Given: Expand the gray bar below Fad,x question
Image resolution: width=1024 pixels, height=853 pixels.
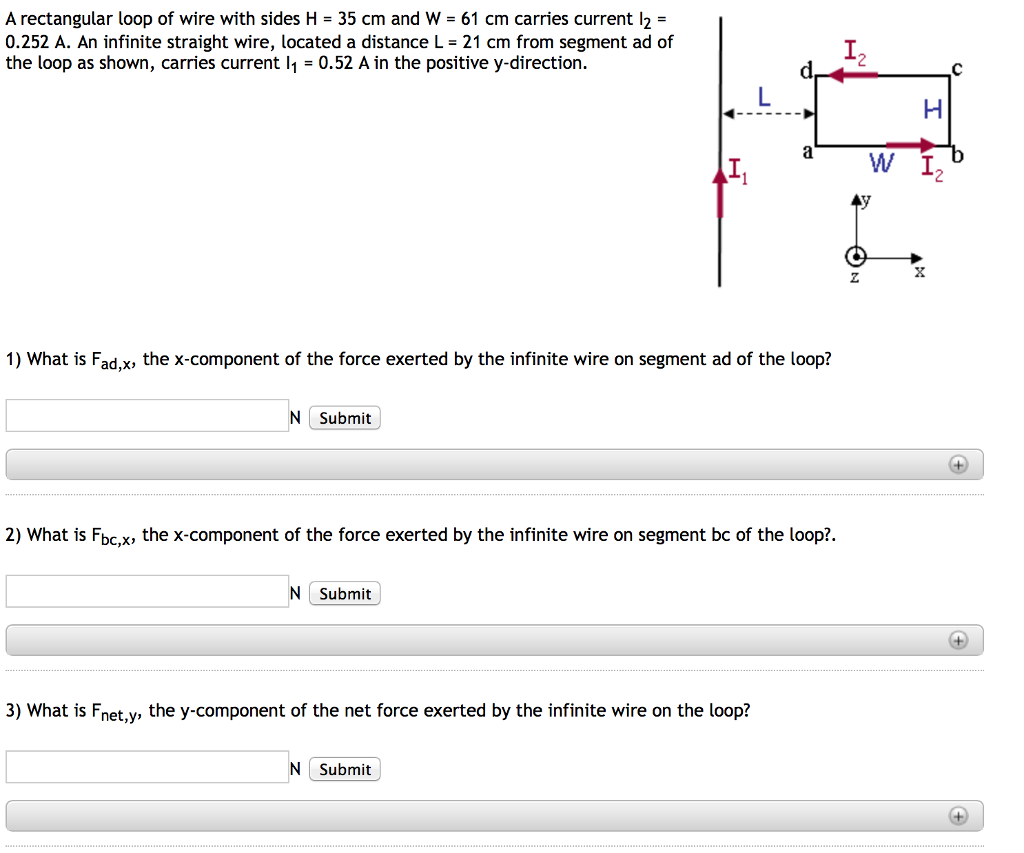Looking at the screenshot, I should 494,464.
